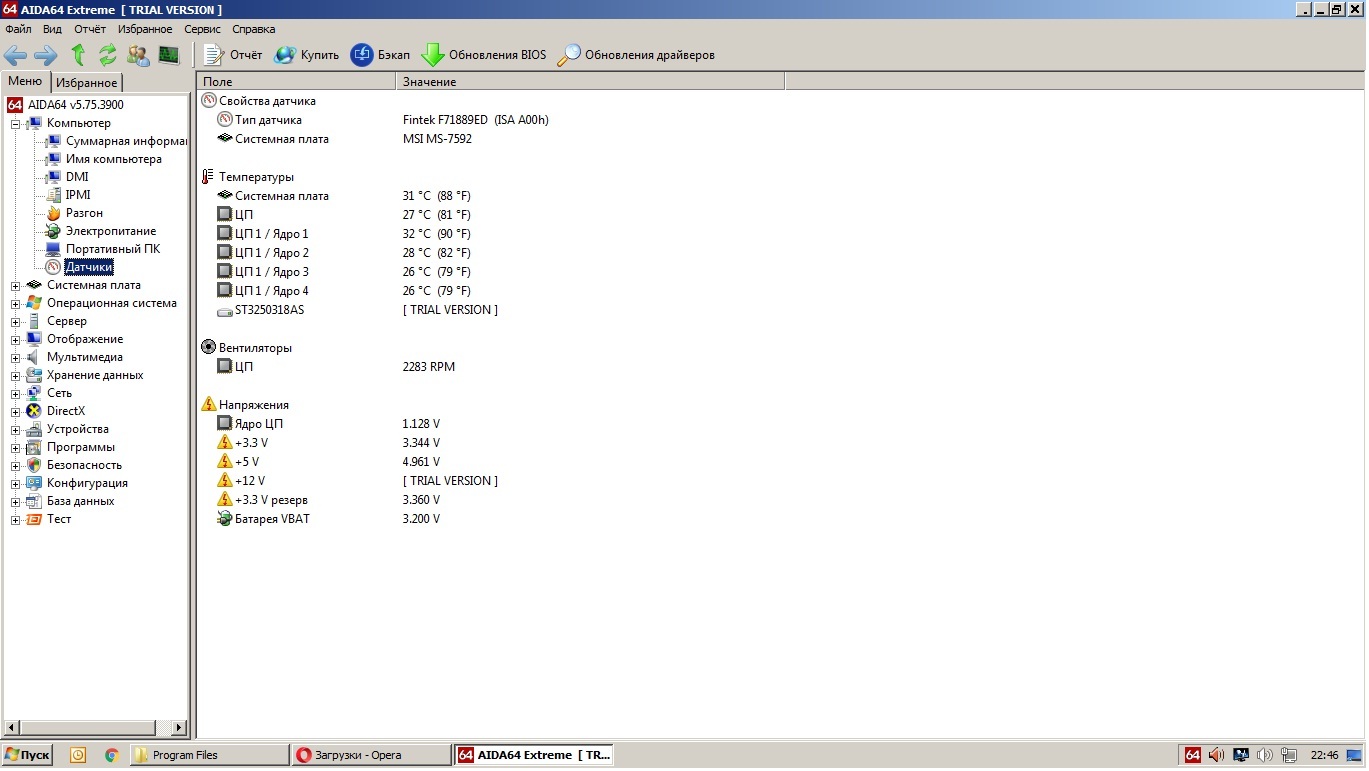
Task: Click the orange clock quick launch icon
Action: coord(78,755)
